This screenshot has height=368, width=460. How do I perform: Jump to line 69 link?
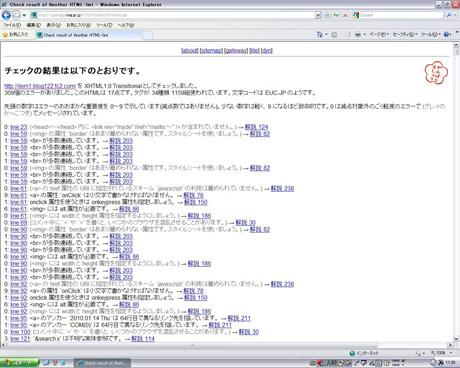pyautogui.click(x=19, y=223)
